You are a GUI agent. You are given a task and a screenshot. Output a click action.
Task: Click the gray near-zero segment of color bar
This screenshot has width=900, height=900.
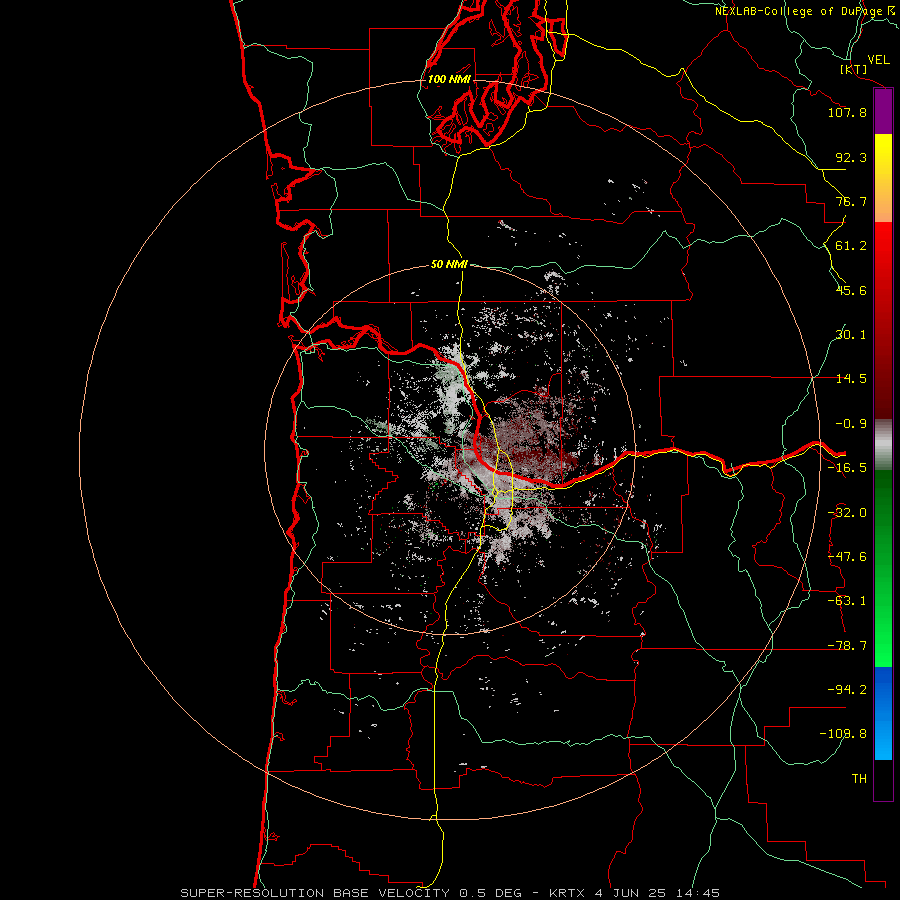coord(883,445)
